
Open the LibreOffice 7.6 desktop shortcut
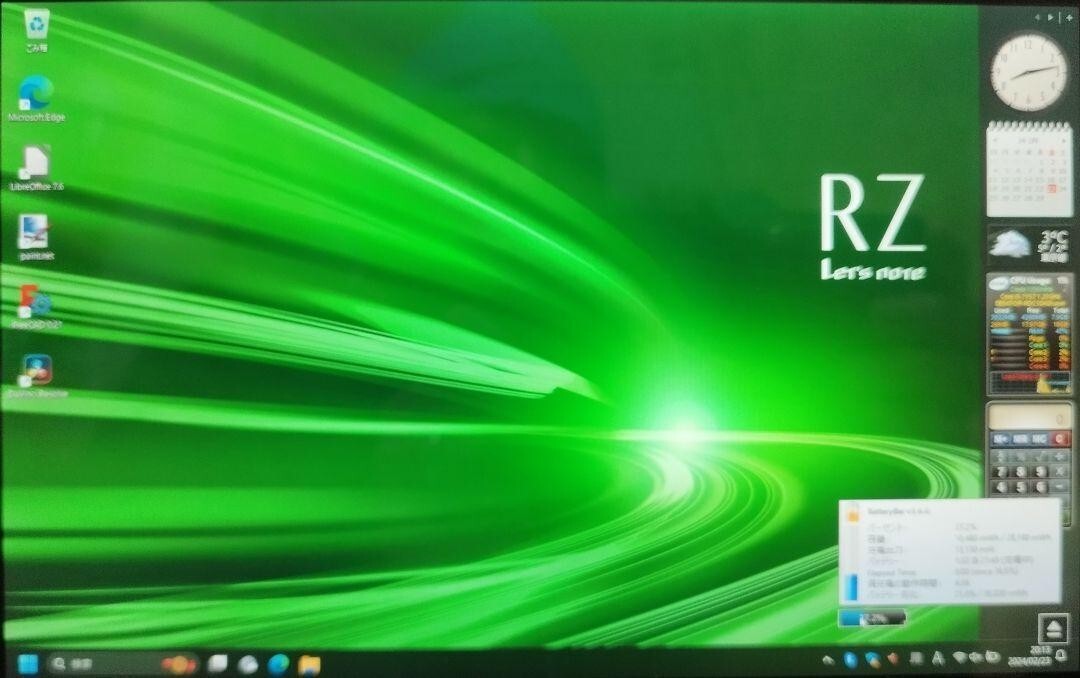[37, 168]
